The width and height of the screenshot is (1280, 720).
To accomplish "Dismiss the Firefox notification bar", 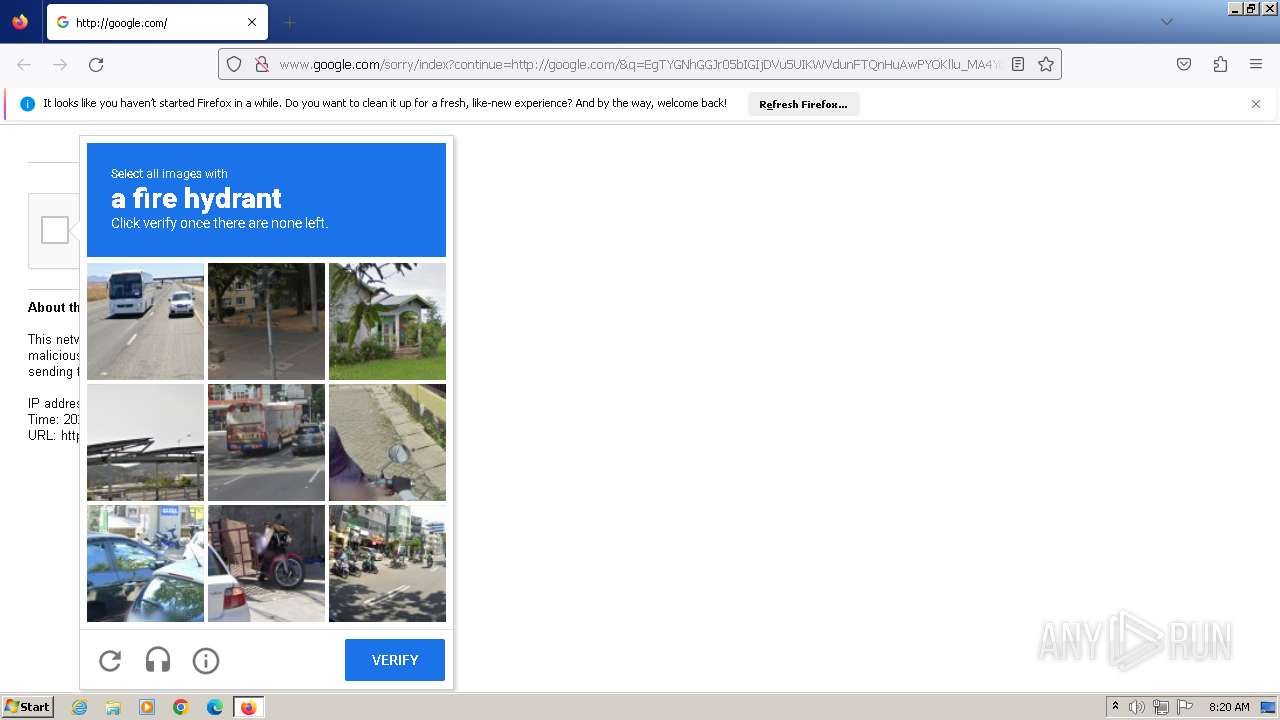I will pos(1256,104).
